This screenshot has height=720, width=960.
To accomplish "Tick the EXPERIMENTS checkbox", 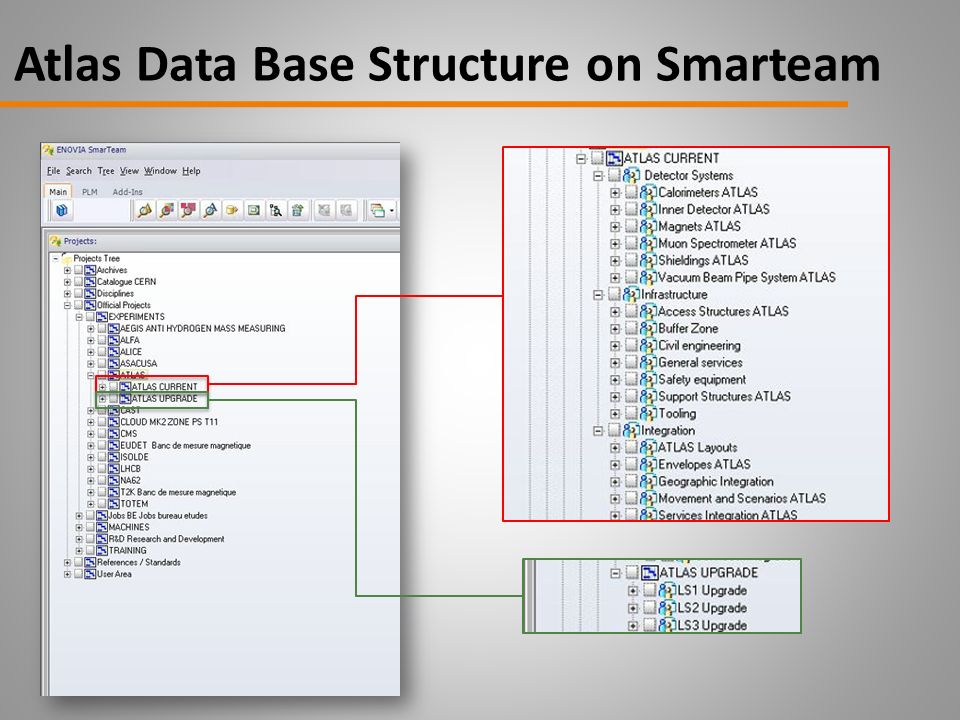I will pyautogui.click(x=90, y=317).
